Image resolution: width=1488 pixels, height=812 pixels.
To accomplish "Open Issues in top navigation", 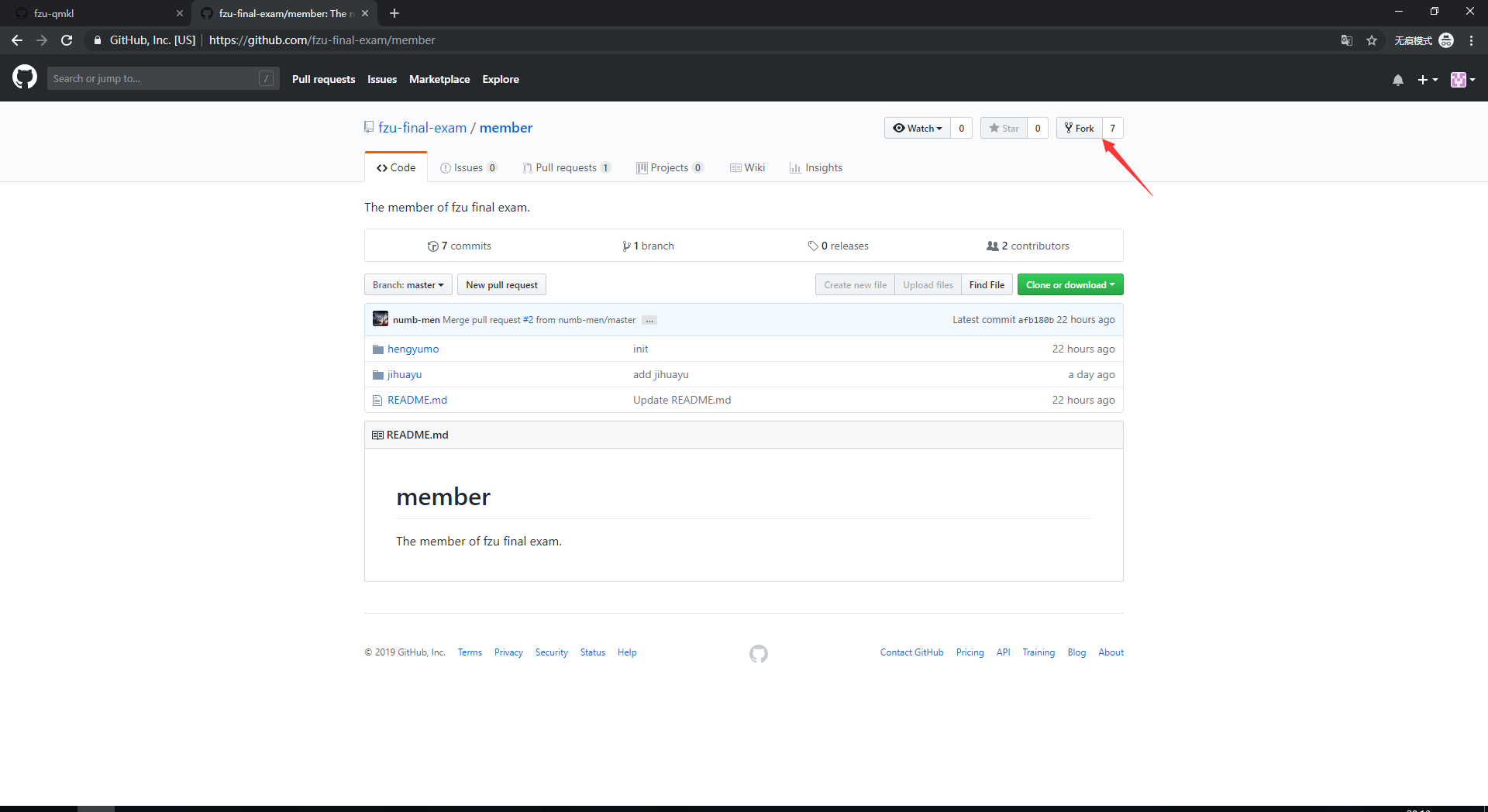I will pyautogui.click(x=382, y=79).
